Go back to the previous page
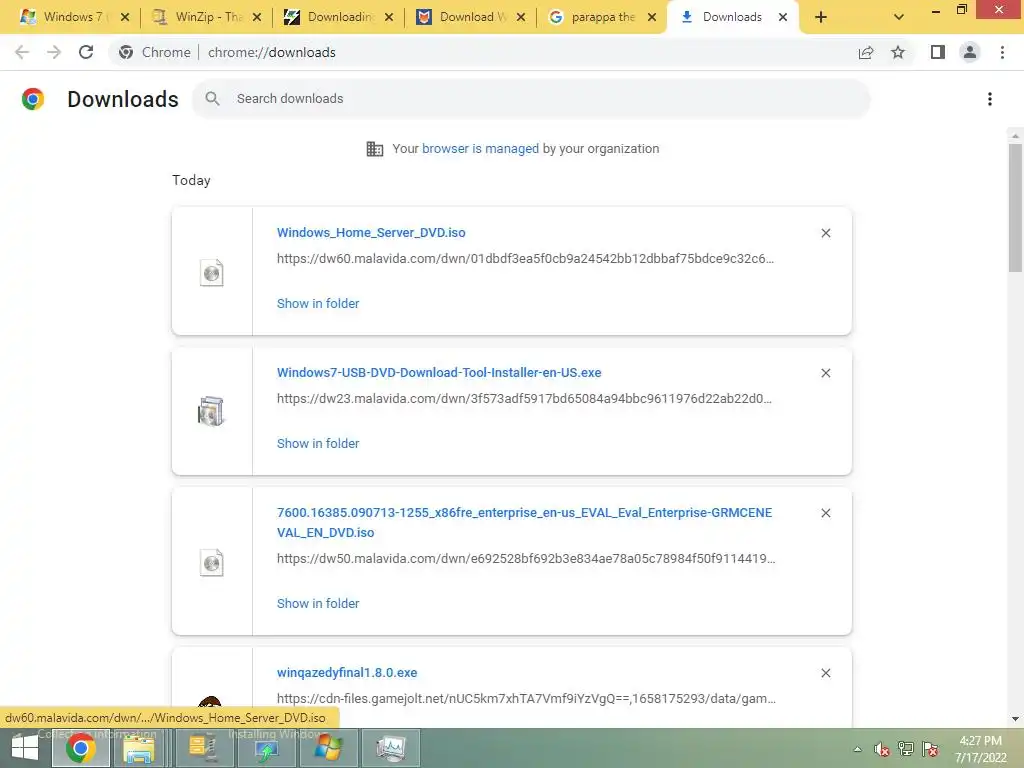Screen dimensions: 1024x768 point(22,52)
